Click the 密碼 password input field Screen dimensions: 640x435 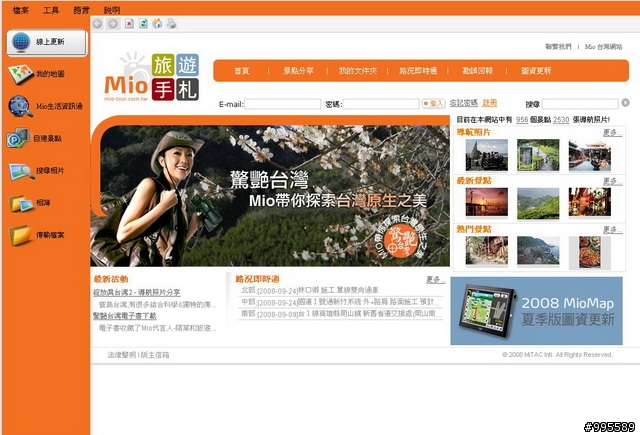(381, 104)
